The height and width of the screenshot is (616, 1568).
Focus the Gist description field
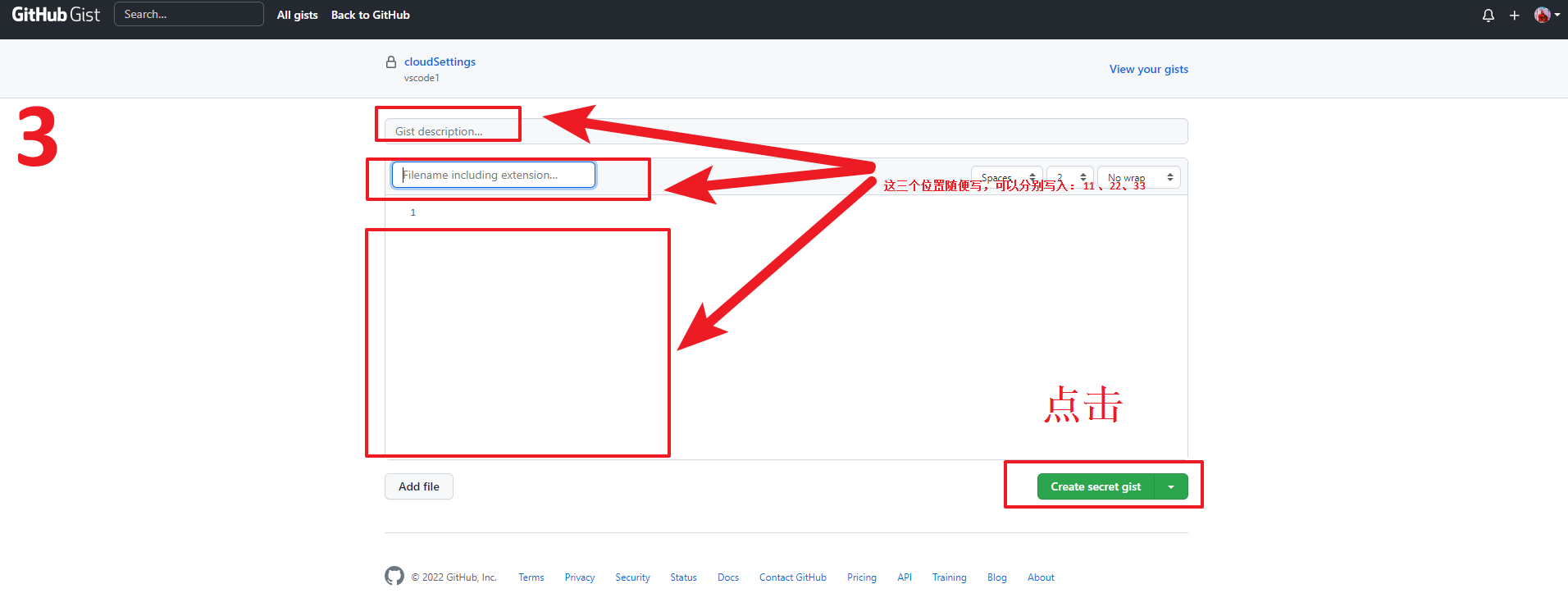786,131
